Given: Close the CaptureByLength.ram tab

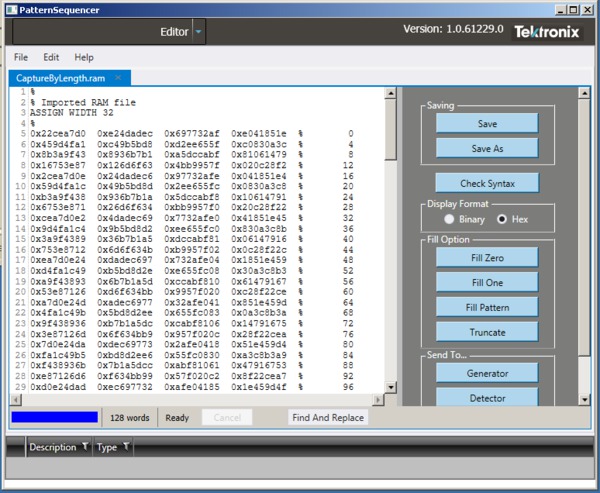Looking at the screenshot, I should click(118, 77).
